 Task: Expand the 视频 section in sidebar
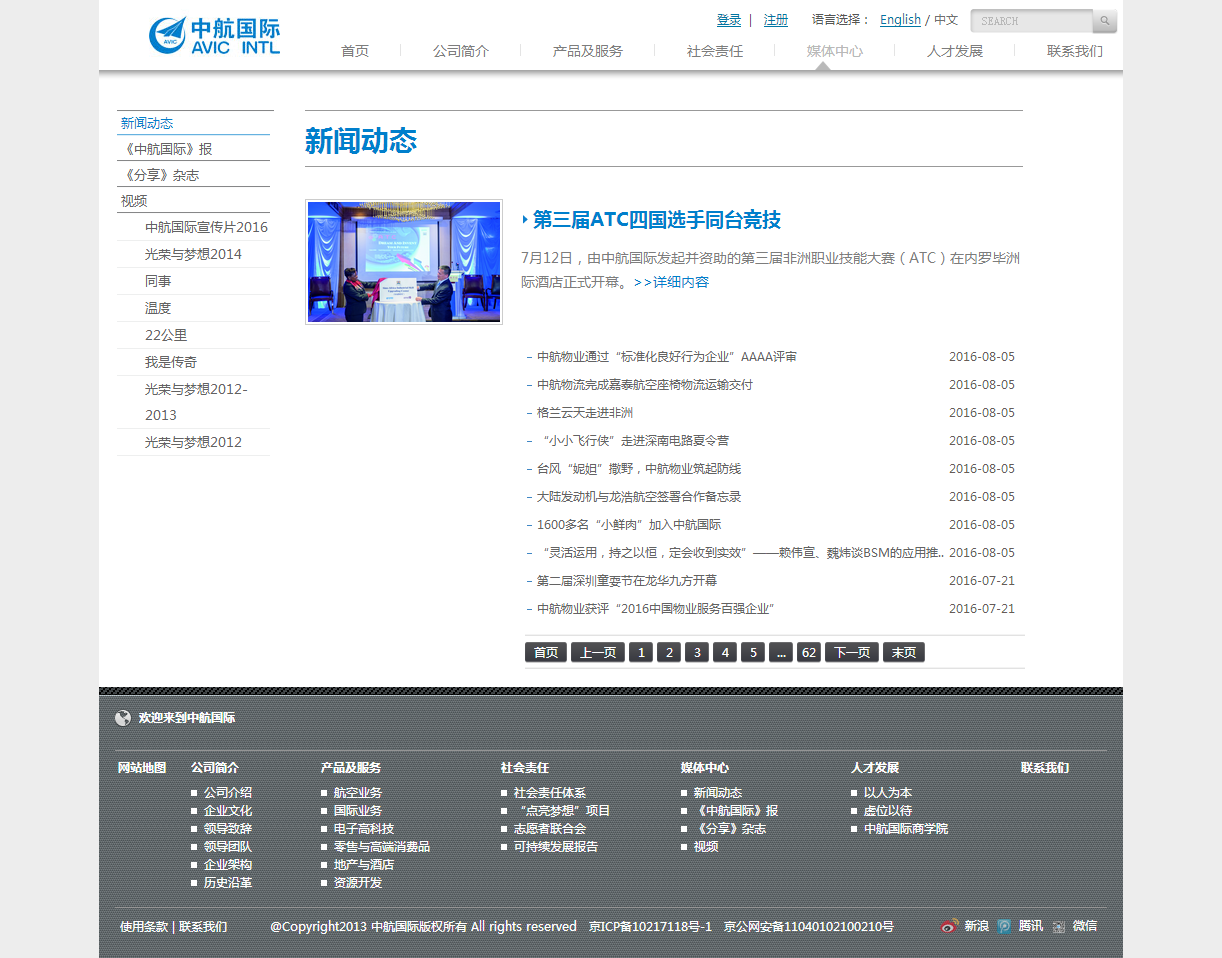(x=133, y=200)
